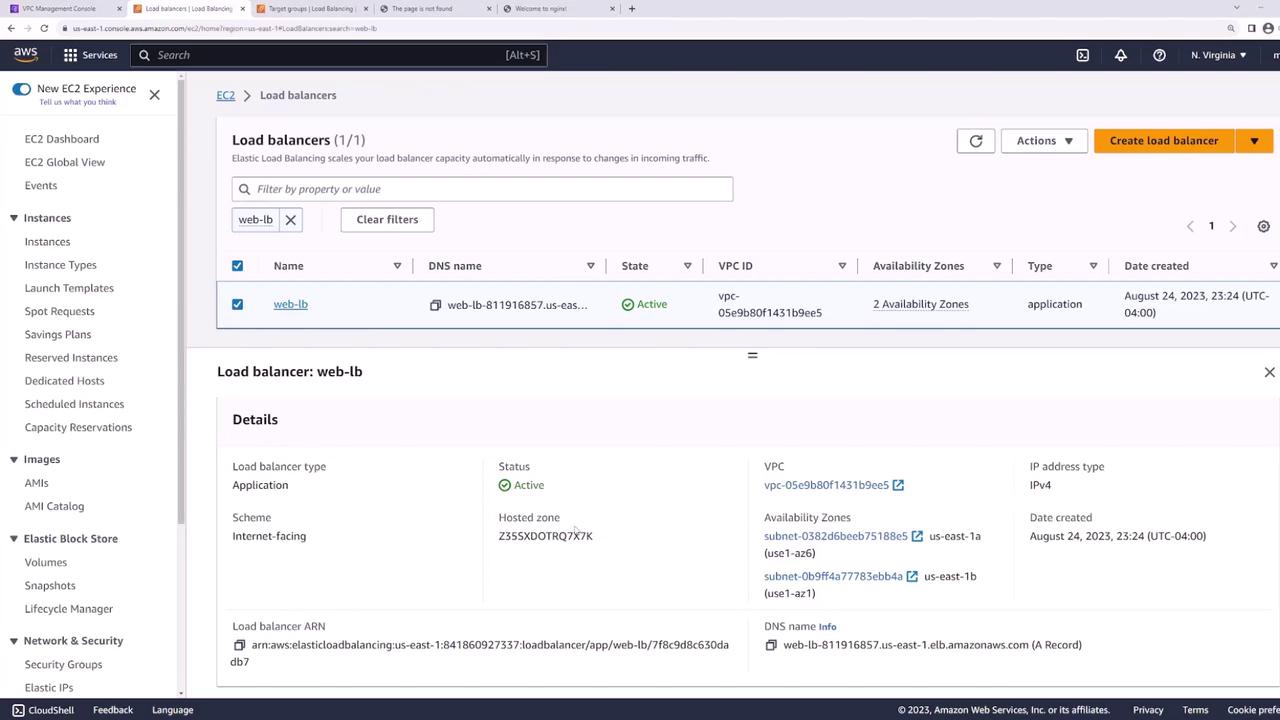The height and width of the screenshot is (720, 1280).
Task: Open Security Groups in the sidebar
Action: click(x=63, y=665)
